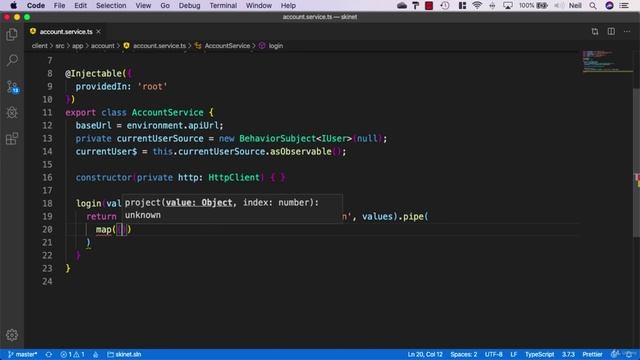
Task: Open the Extensions view in activity bar
Action: click(12, 138)
